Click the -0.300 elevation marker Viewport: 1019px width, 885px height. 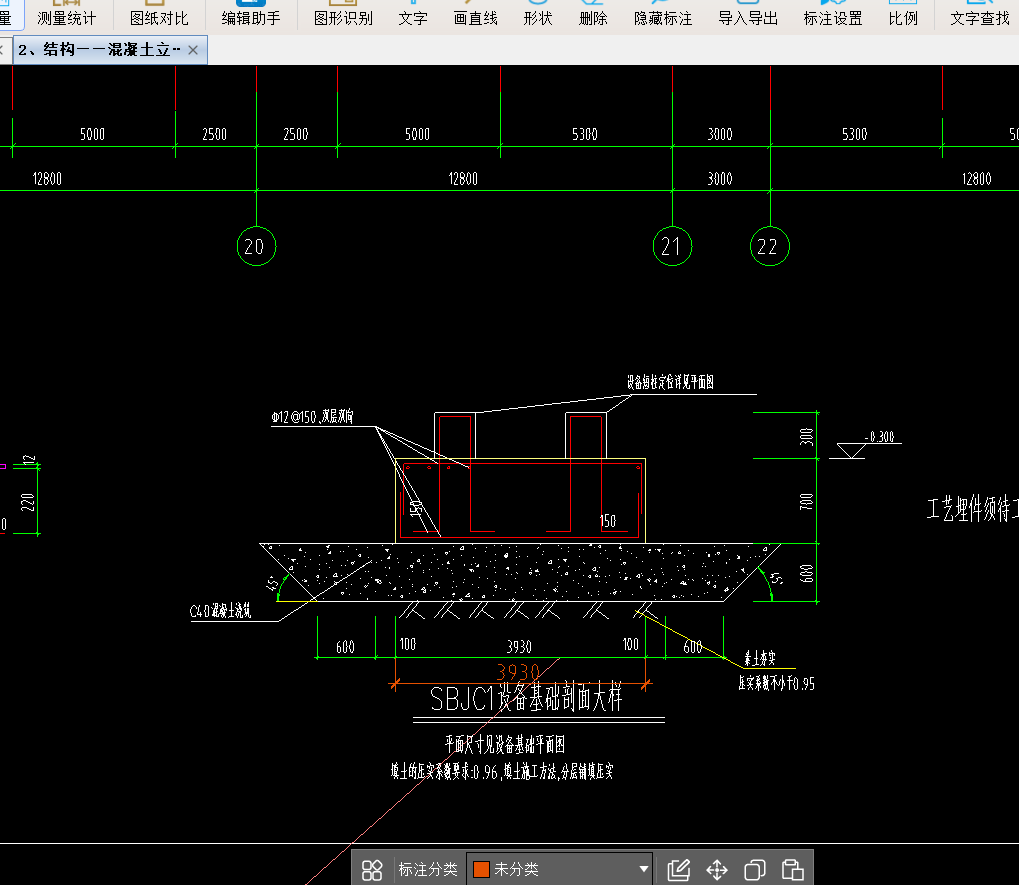[x=879, y=437]
